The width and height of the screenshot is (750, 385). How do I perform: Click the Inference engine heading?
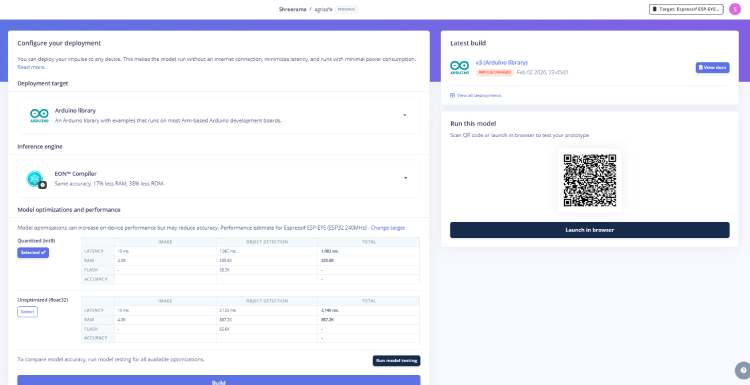[40, 146]
